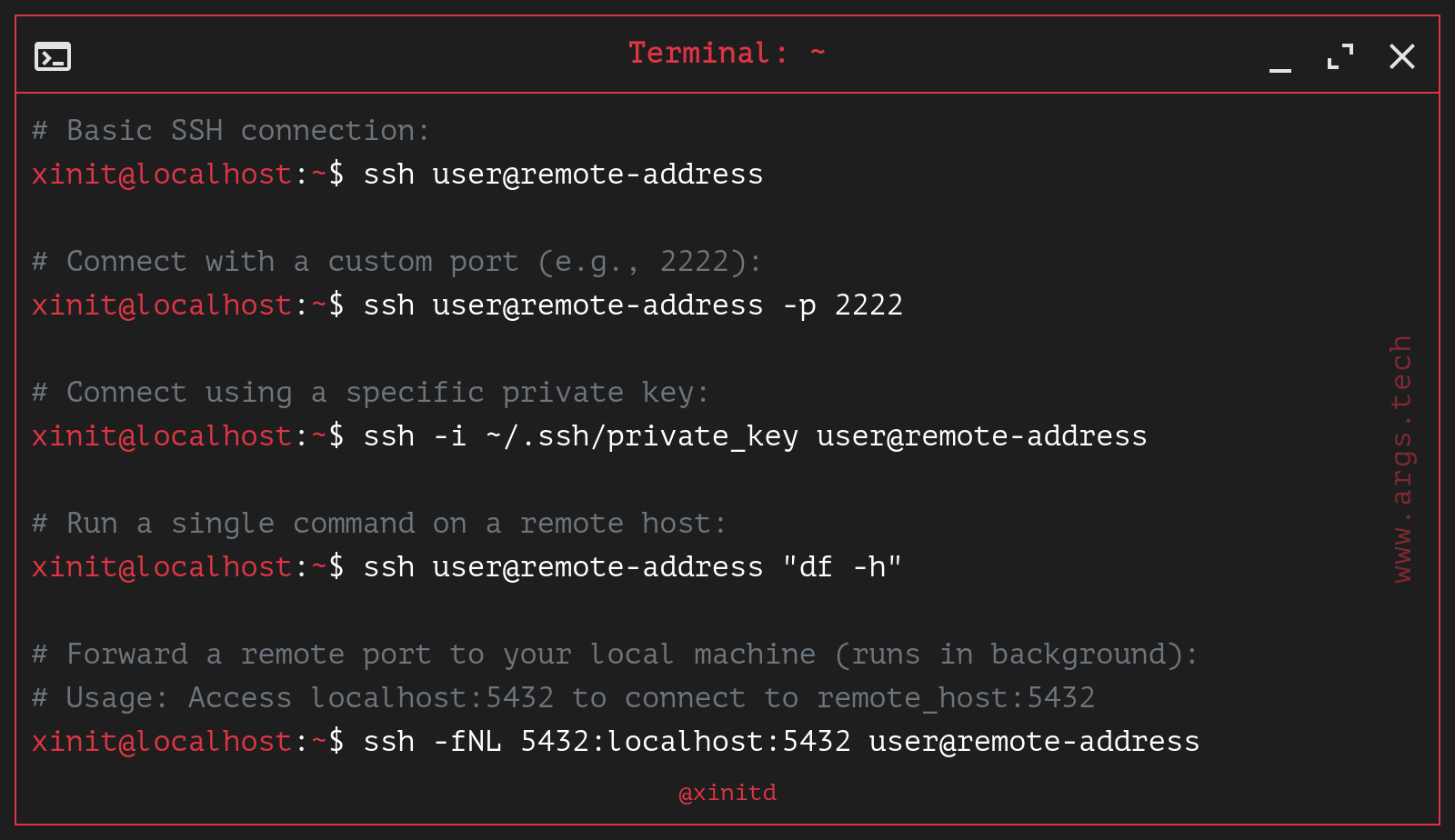Screen dimensions: 1455x840
Task: Click the '# Basic SSH connection:' comment line
Action: tap(230, 131)
